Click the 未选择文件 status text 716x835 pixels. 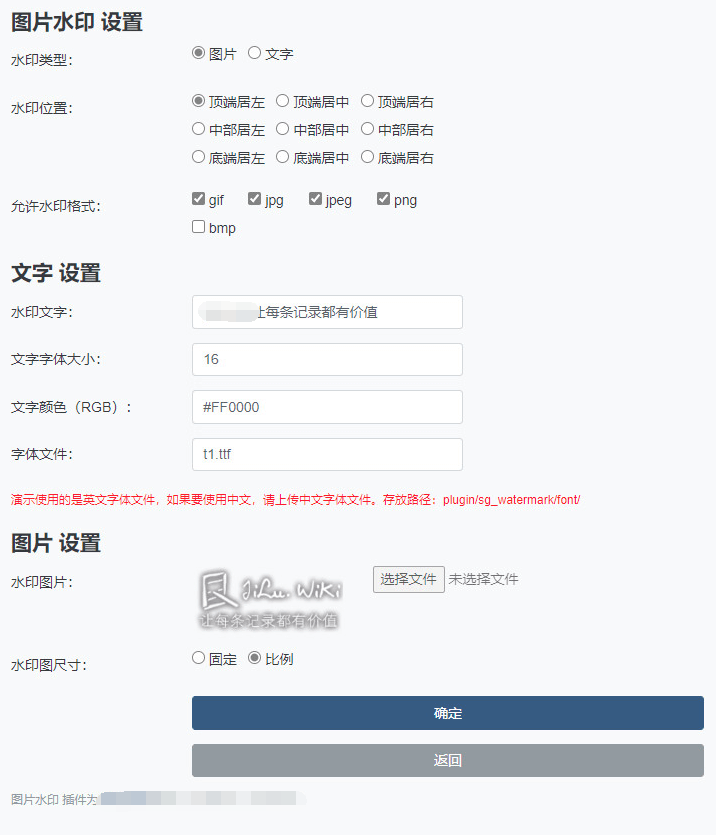(483, 579)
